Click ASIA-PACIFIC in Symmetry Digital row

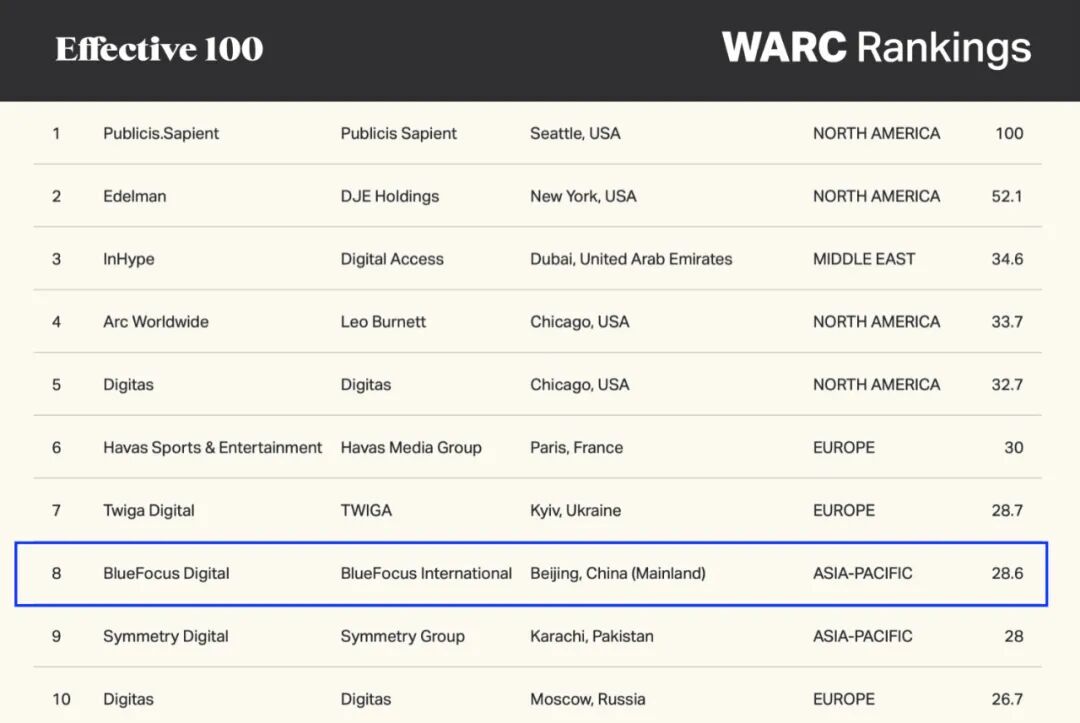click(x=862, y=636)
